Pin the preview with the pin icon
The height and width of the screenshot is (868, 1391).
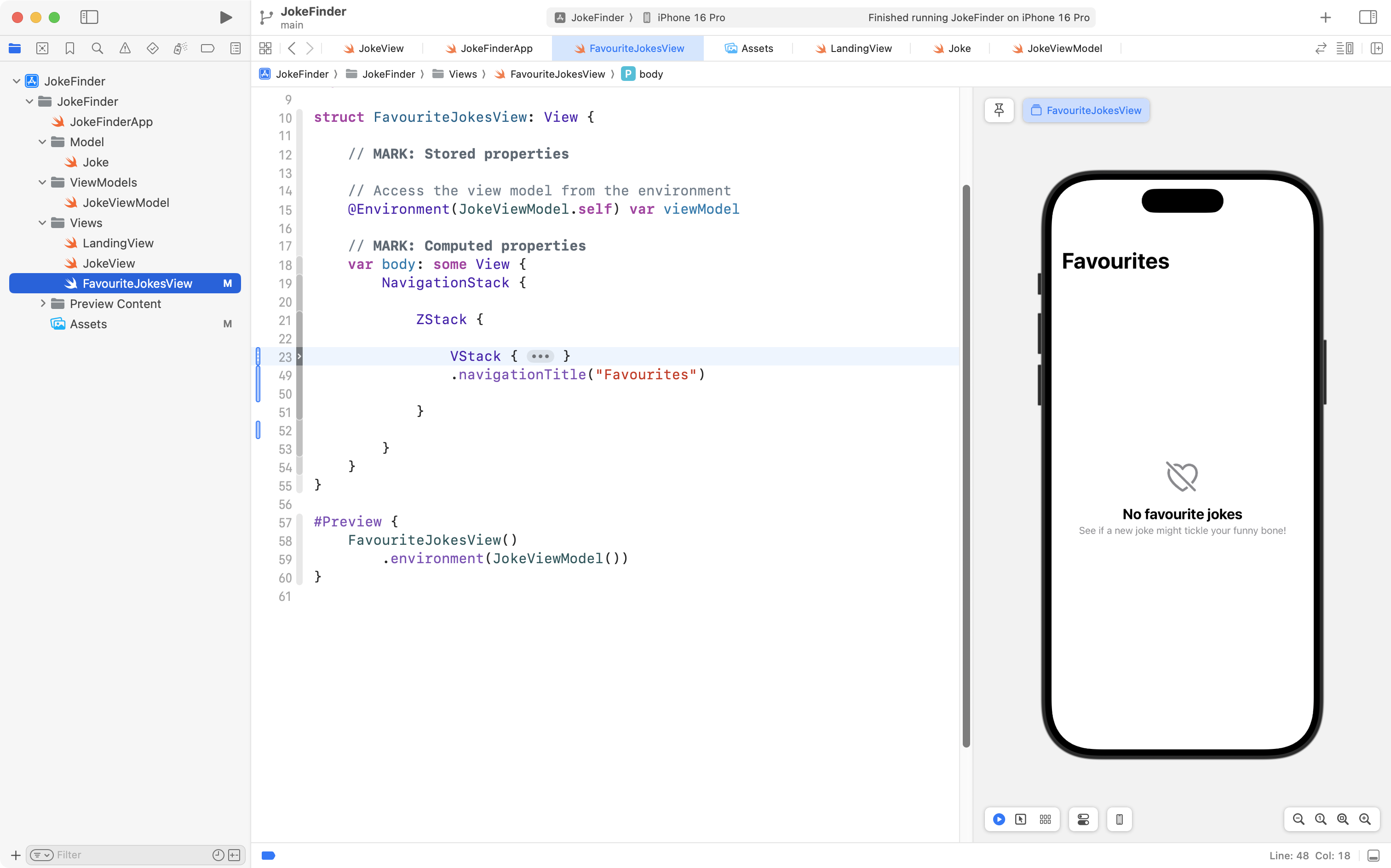click(999, 110)
